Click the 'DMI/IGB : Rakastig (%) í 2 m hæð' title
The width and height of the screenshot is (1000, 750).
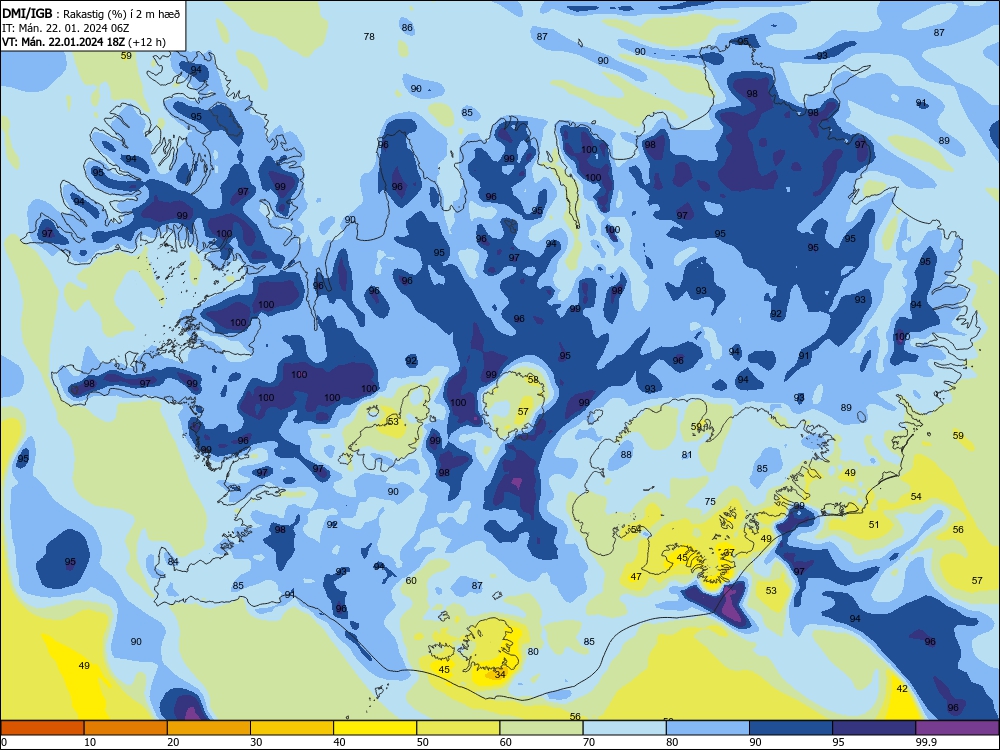91,14
